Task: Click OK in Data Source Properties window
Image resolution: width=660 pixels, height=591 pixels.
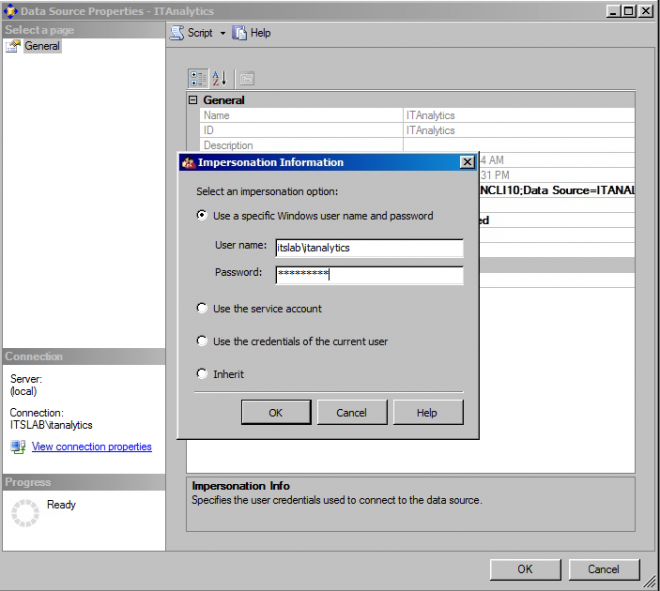Action: [525, 569]
